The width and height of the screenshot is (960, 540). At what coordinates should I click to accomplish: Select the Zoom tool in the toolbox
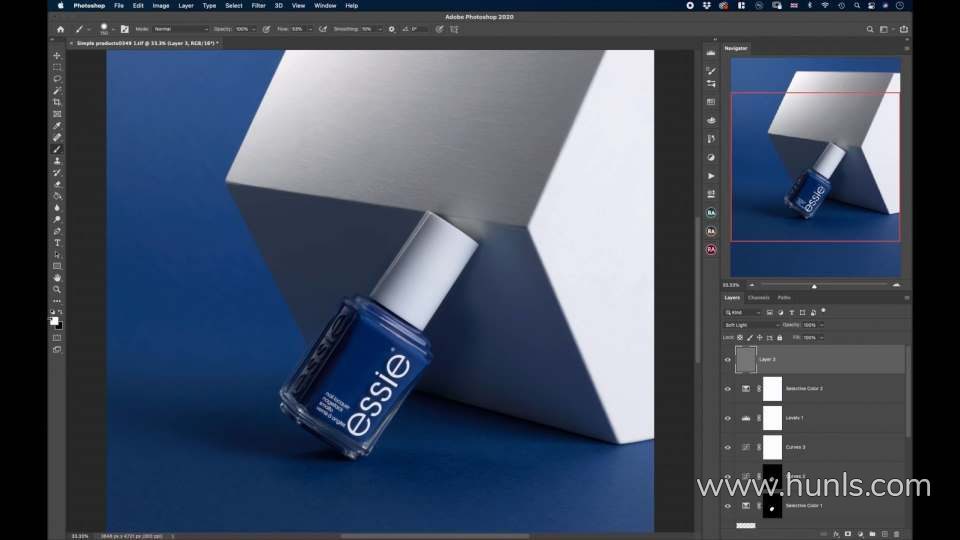pyautogui.click(x=57, y=289)
